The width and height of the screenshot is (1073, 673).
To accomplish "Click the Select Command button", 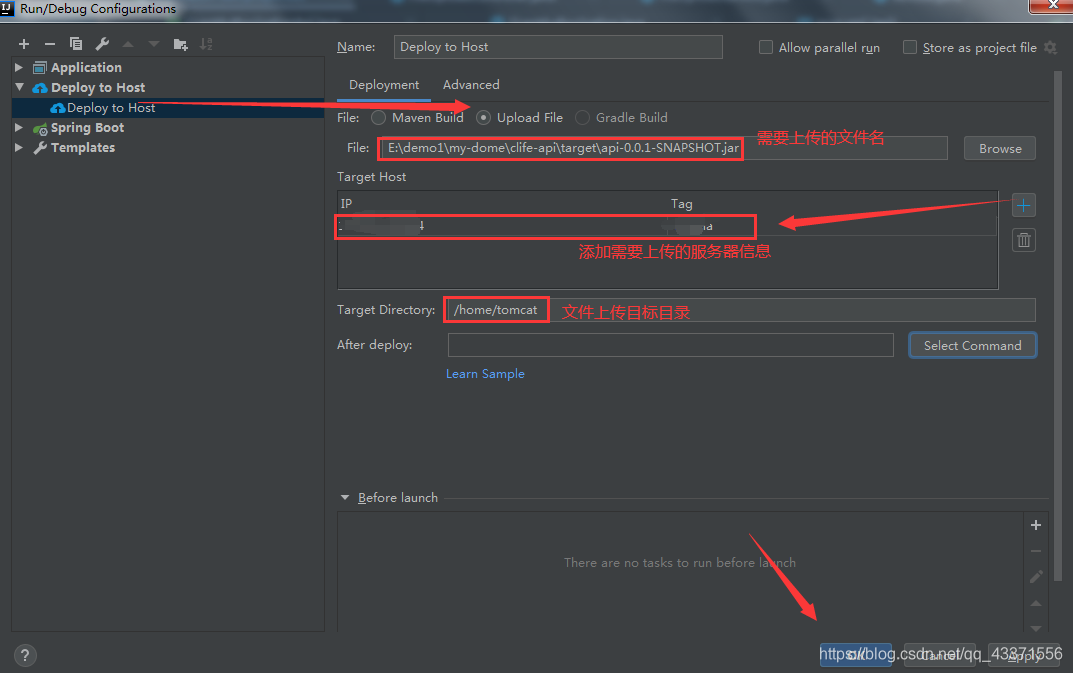I will point(972,346).
